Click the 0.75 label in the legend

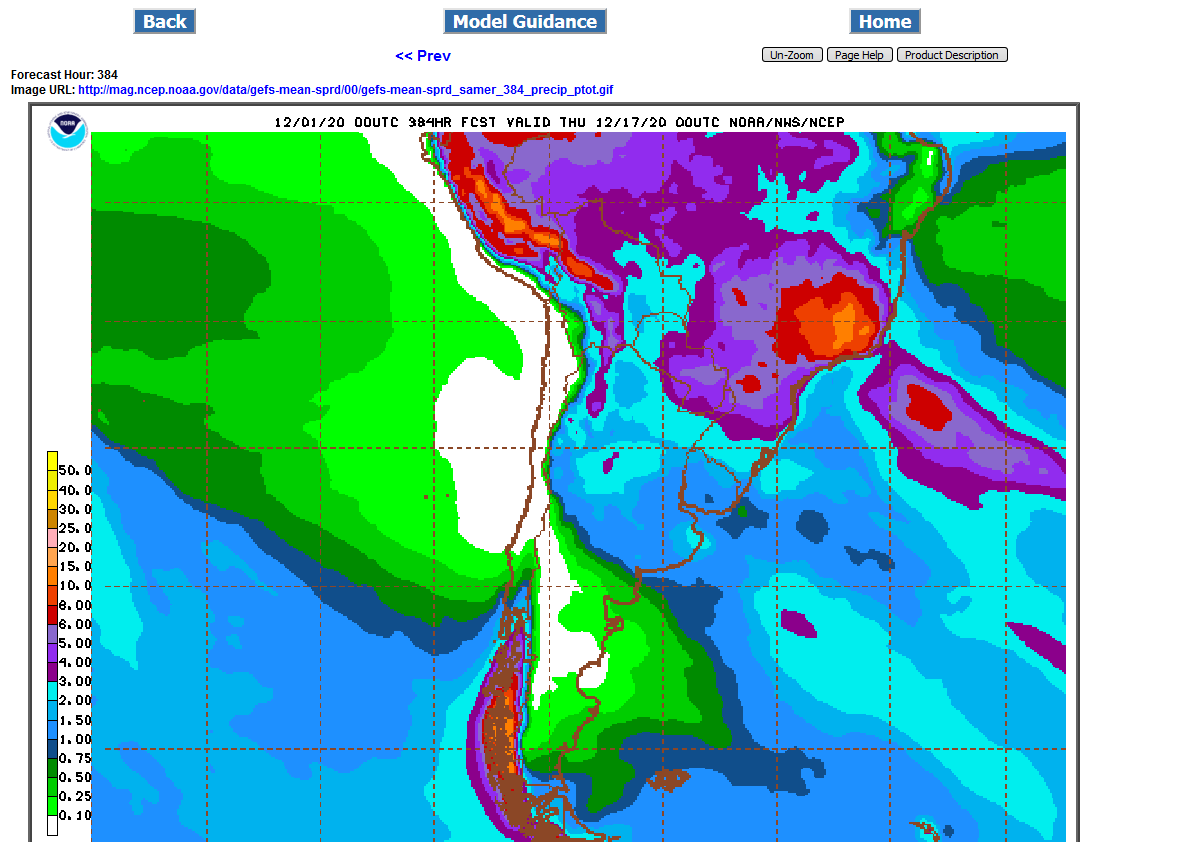pyautogui.click(x=75, y=758)
